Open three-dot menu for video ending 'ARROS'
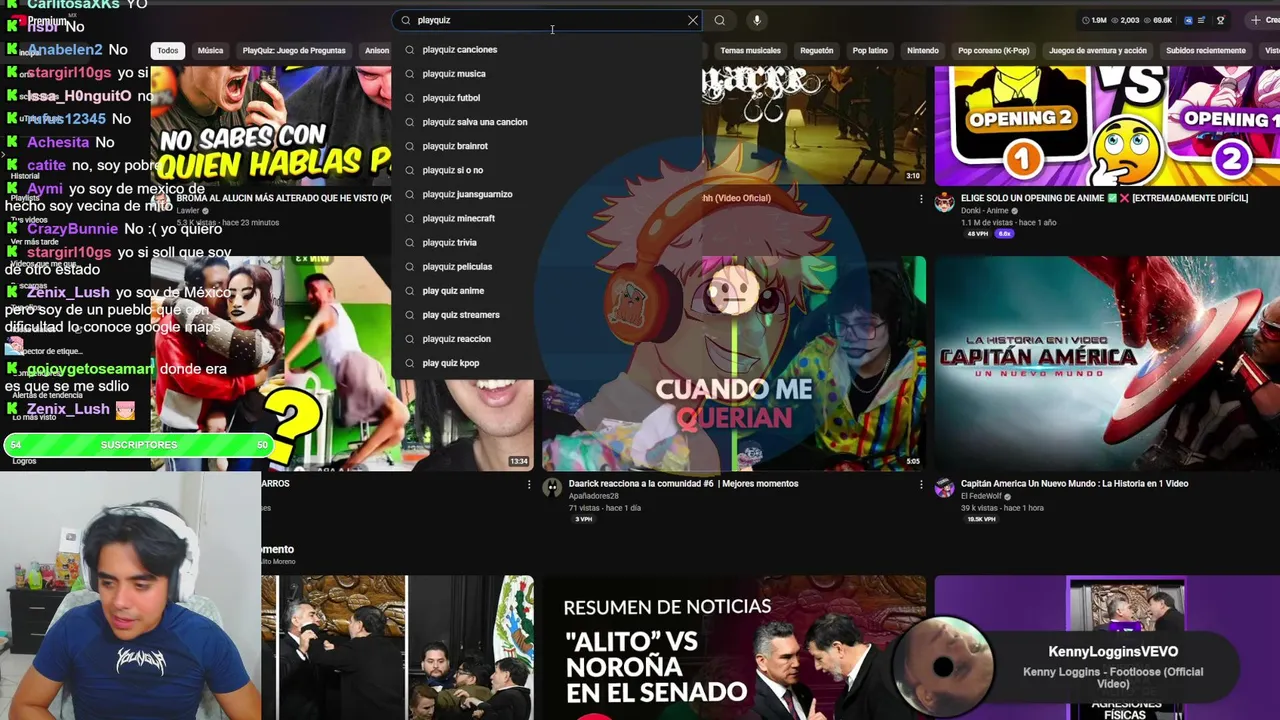Screen dimensions: 1280x720 [x=529, y=484]
